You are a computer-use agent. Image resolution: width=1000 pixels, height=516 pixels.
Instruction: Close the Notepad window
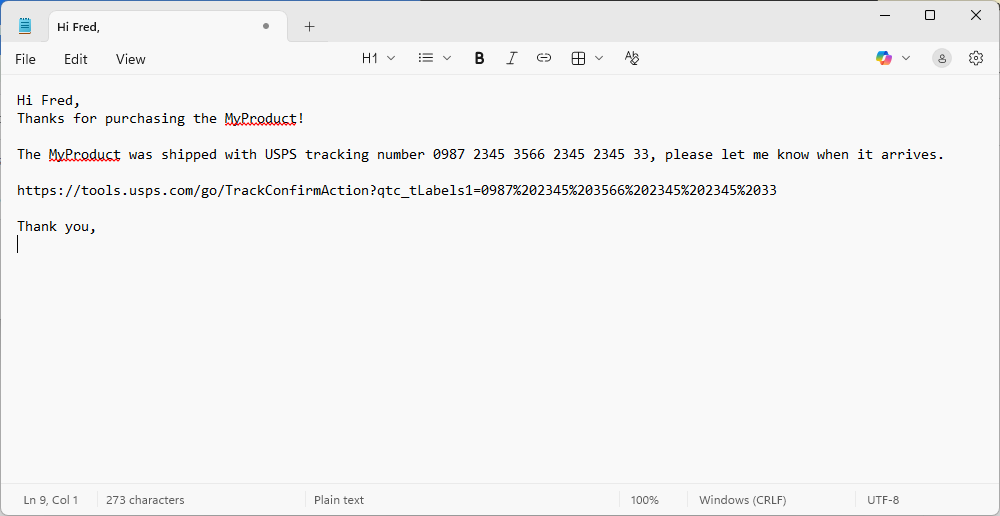(976, 15)
